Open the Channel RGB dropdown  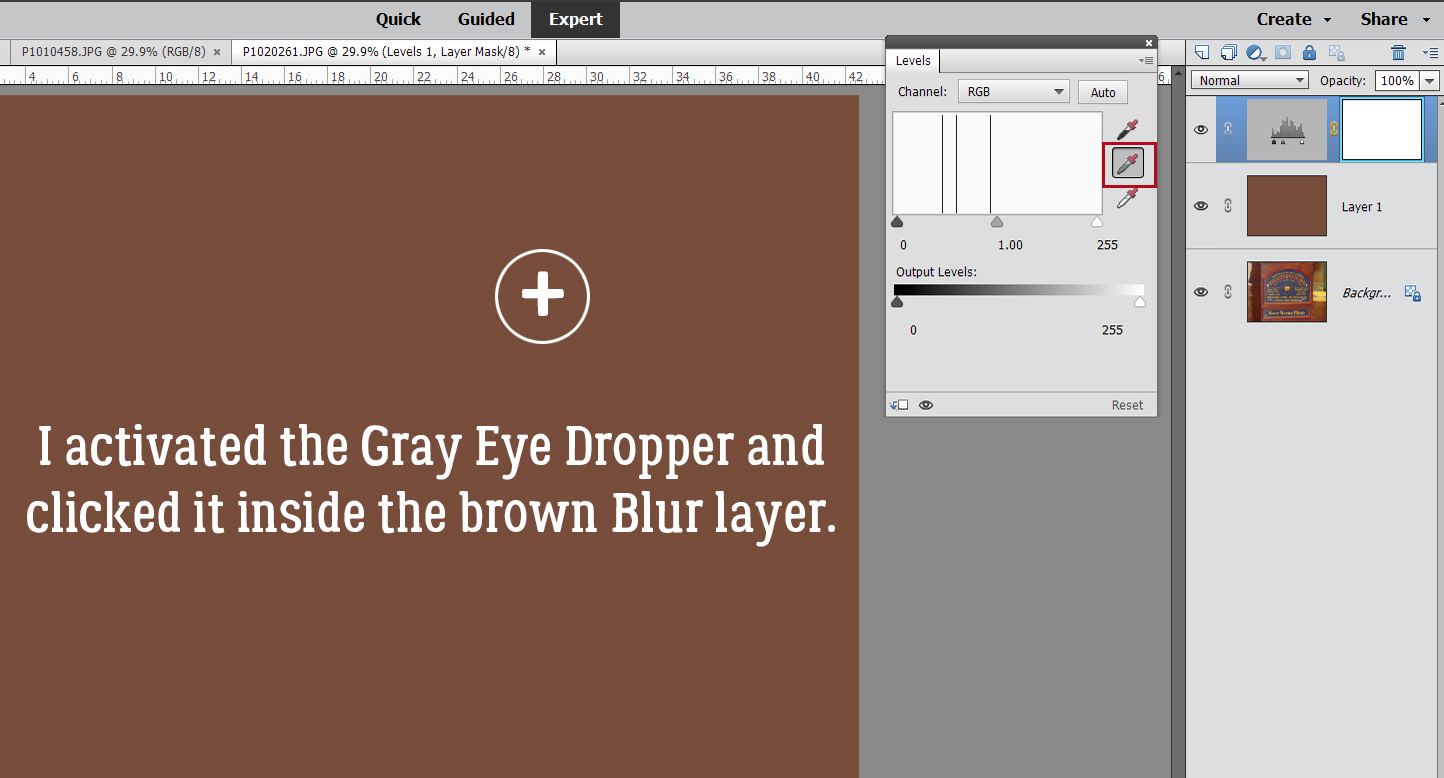coord(1014,92)
